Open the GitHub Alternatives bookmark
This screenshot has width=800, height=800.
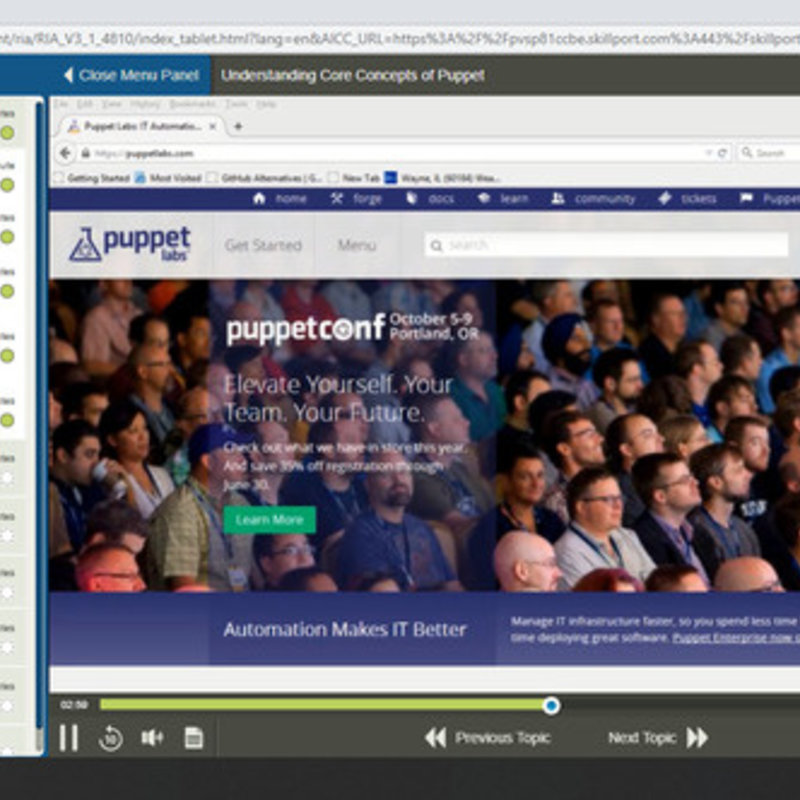point(264,178)
